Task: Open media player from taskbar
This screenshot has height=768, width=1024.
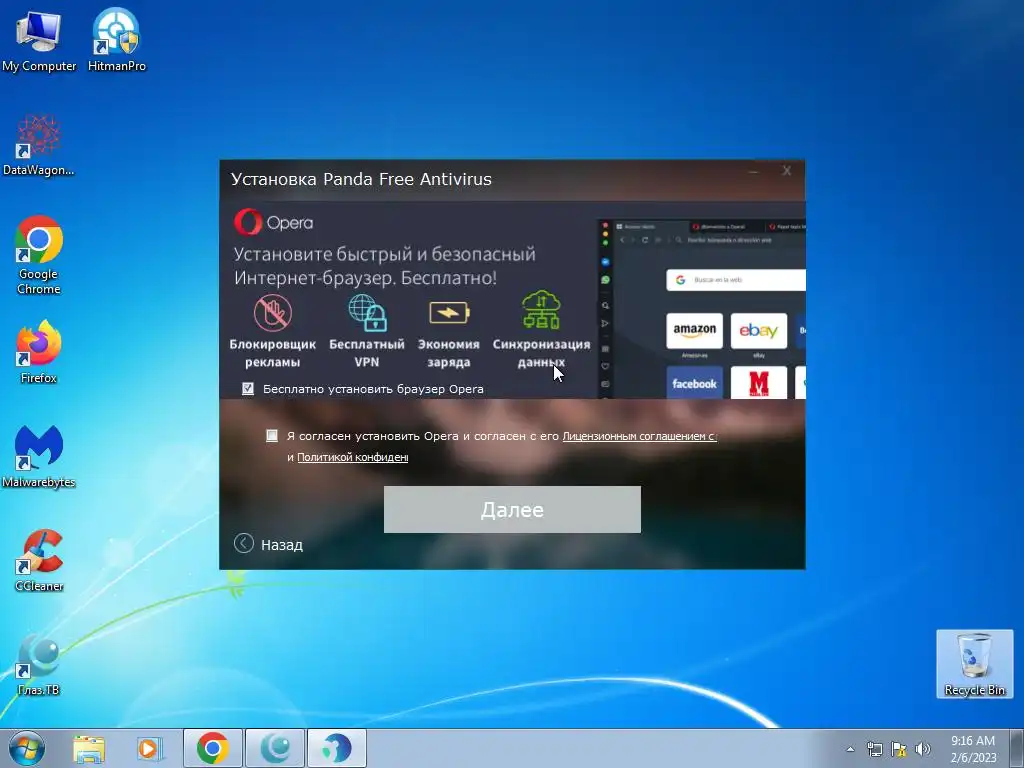Action: (149, 748)
